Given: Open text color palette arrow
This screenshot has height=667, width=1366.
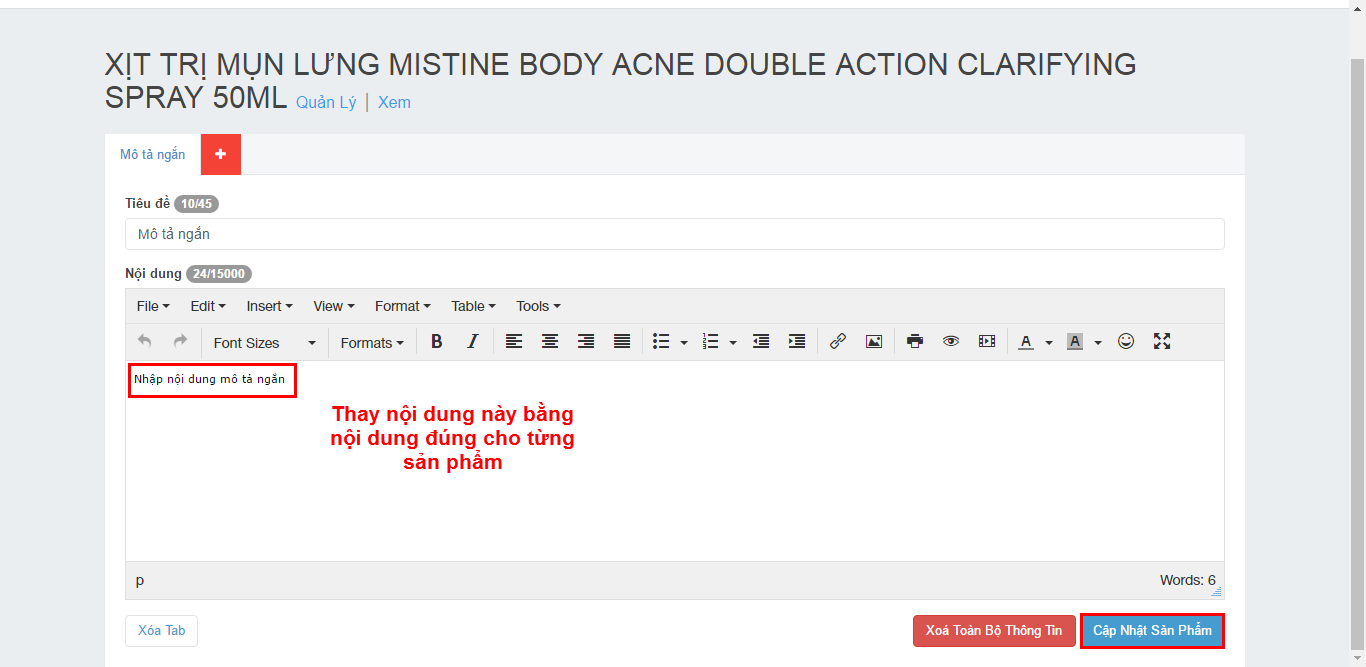Looking at the screenshot, I should pyautogui.click(x=1049, y=343).
